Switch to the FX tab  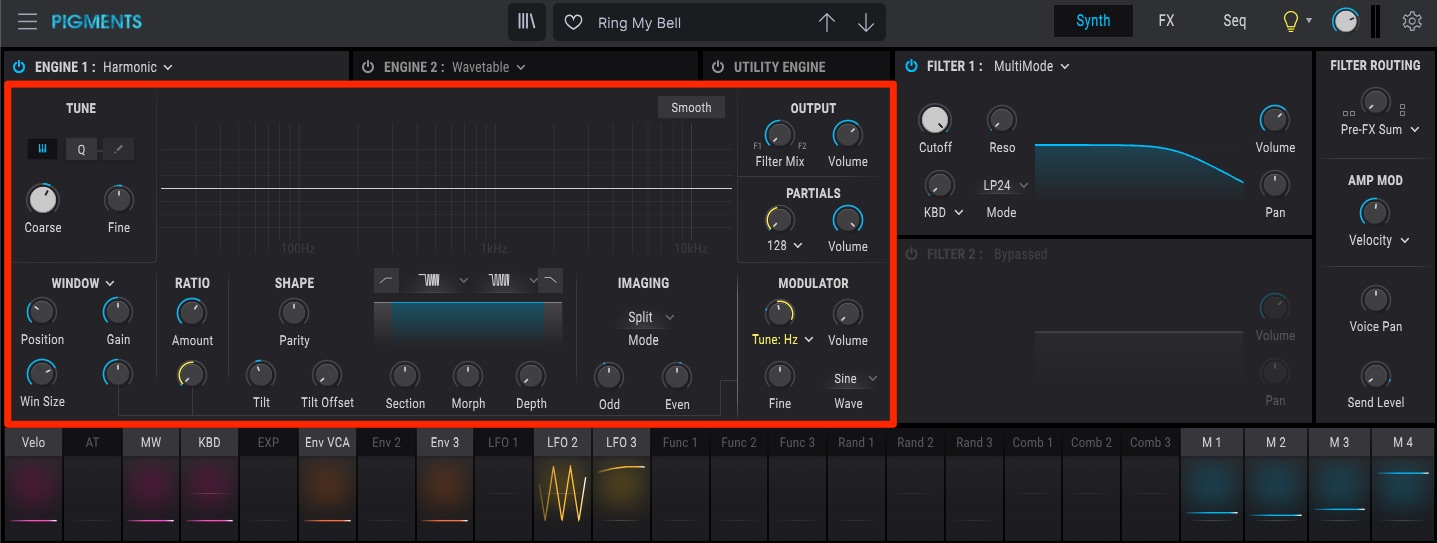pos(1166,21)
